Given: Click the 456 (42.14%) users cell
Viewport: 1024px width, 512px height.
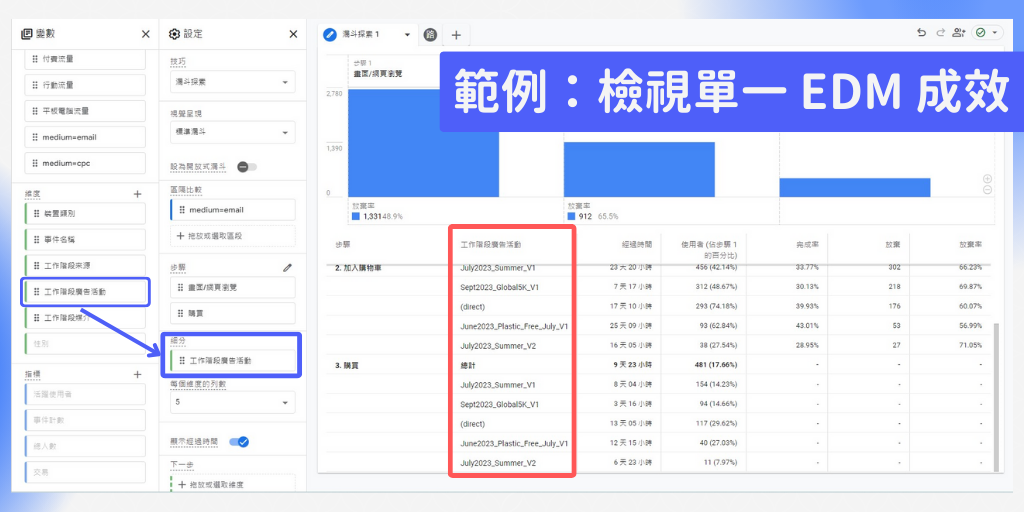Looking at the screenshot, I should [x=717, y=268].
